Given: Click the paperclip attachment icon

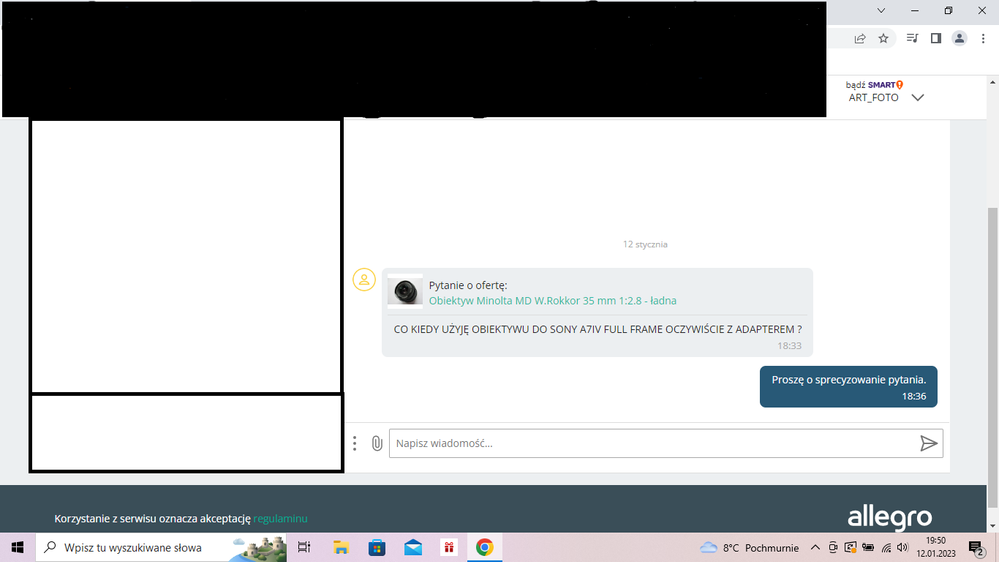Looking at the screenshot, I should click(377, 443).
